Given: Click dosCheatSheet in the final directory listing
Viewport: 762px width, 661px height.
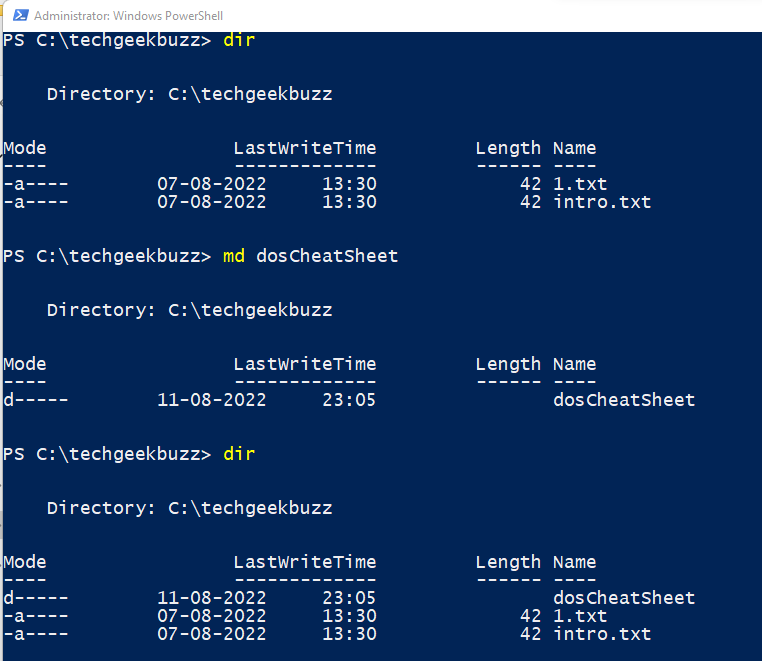Looking at the screenshot, I should (x=624, y=598).
